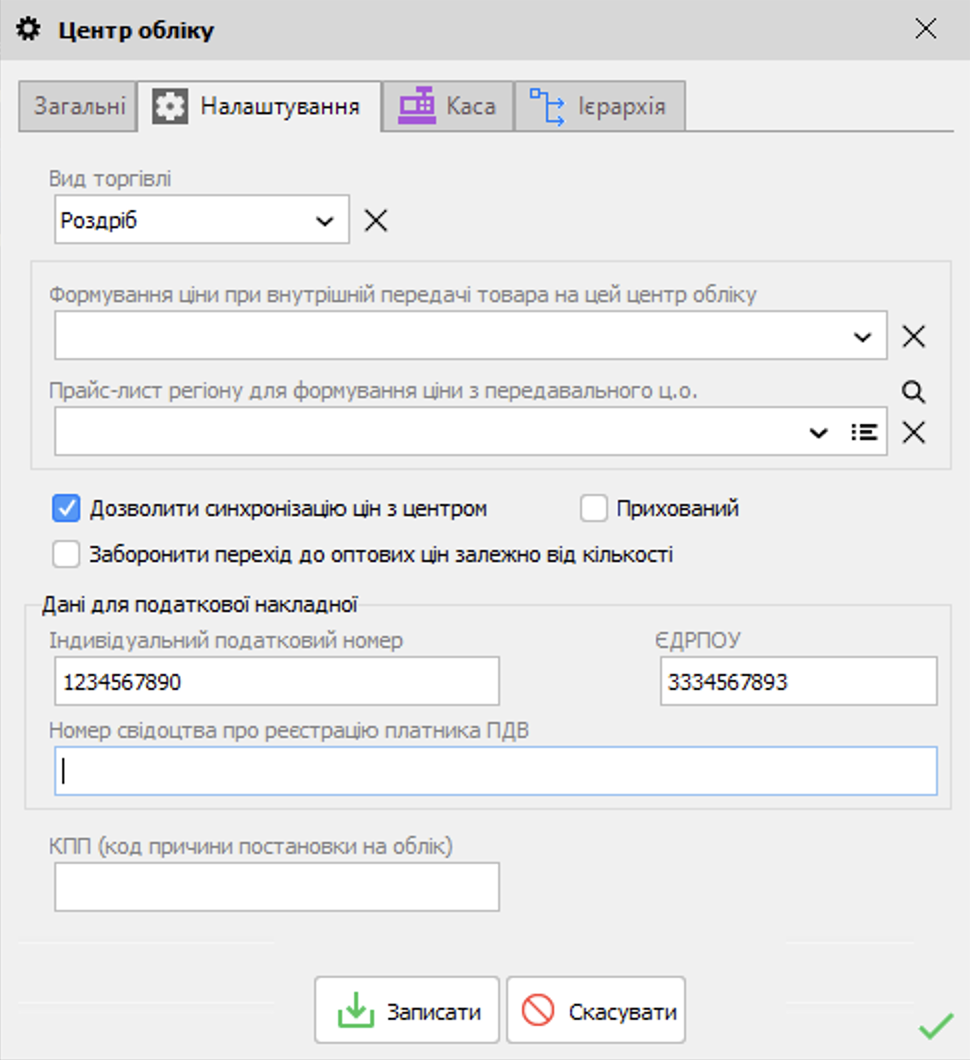Check Заборонити перехід до оптових цін option
The width and height of the screenshot is (970, 1060).
[66, 554]
